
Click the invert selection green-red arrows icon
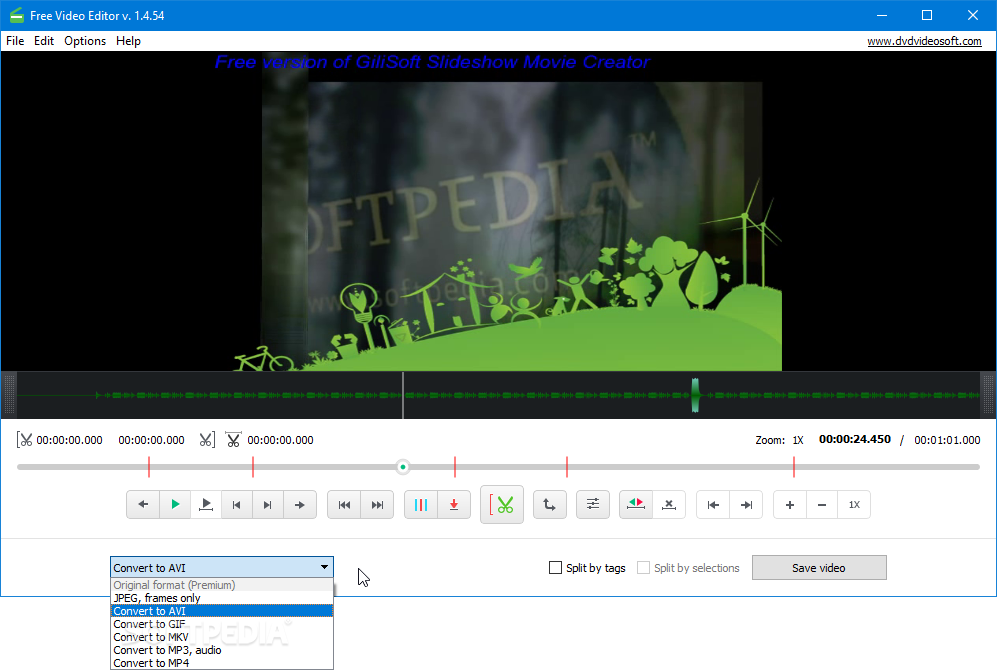tap(636, 505)
